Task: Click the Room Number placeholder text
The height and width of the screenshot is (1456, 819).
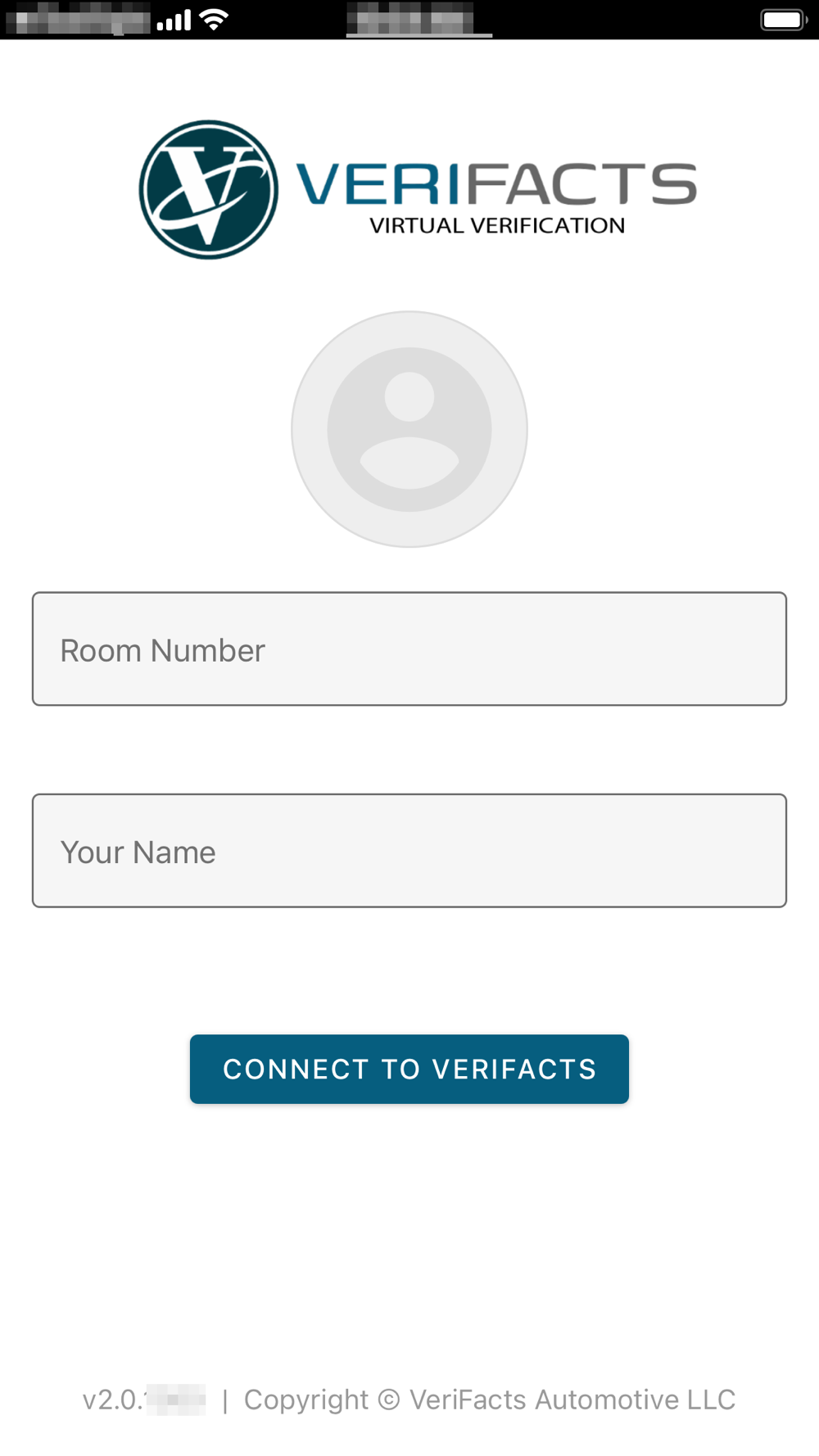Action: (163, 650)
